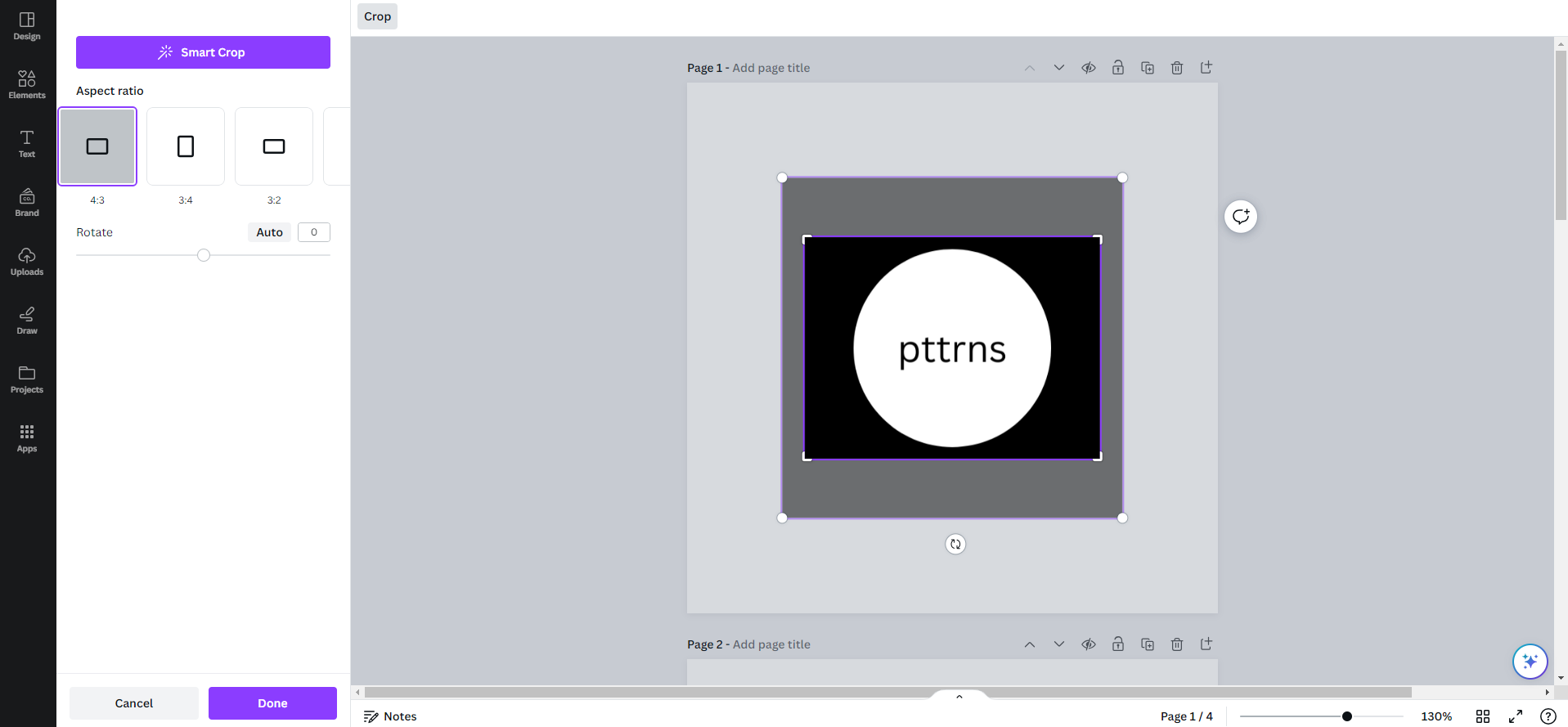Open the Design panel in sidebar
The image size is (1568, 727).
point(27,26)
